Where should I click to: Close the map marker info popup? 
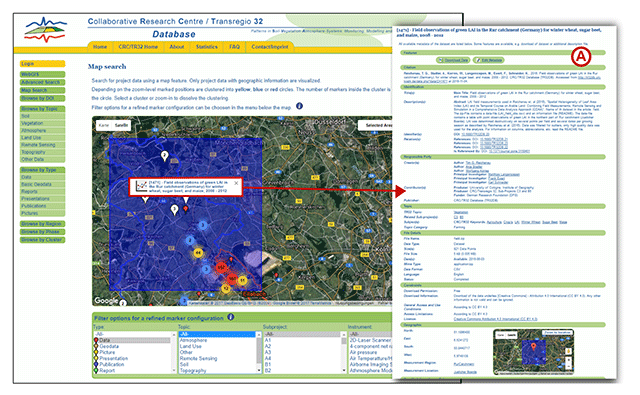click(236, 183)
